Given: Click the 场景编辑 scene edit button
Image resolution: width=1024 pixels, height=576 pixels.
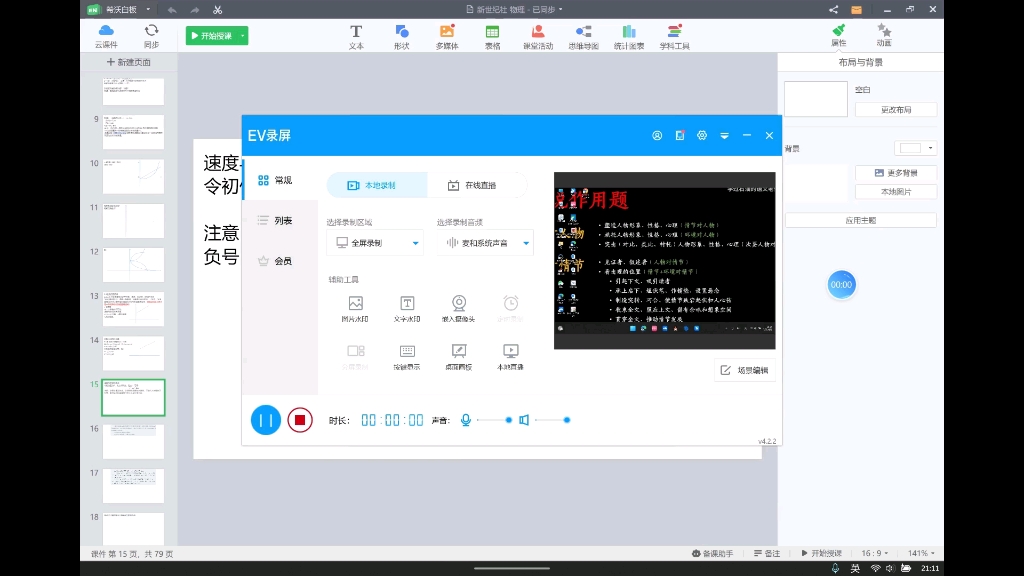Looking at the screenshot, I should click(x=744, y=370).
